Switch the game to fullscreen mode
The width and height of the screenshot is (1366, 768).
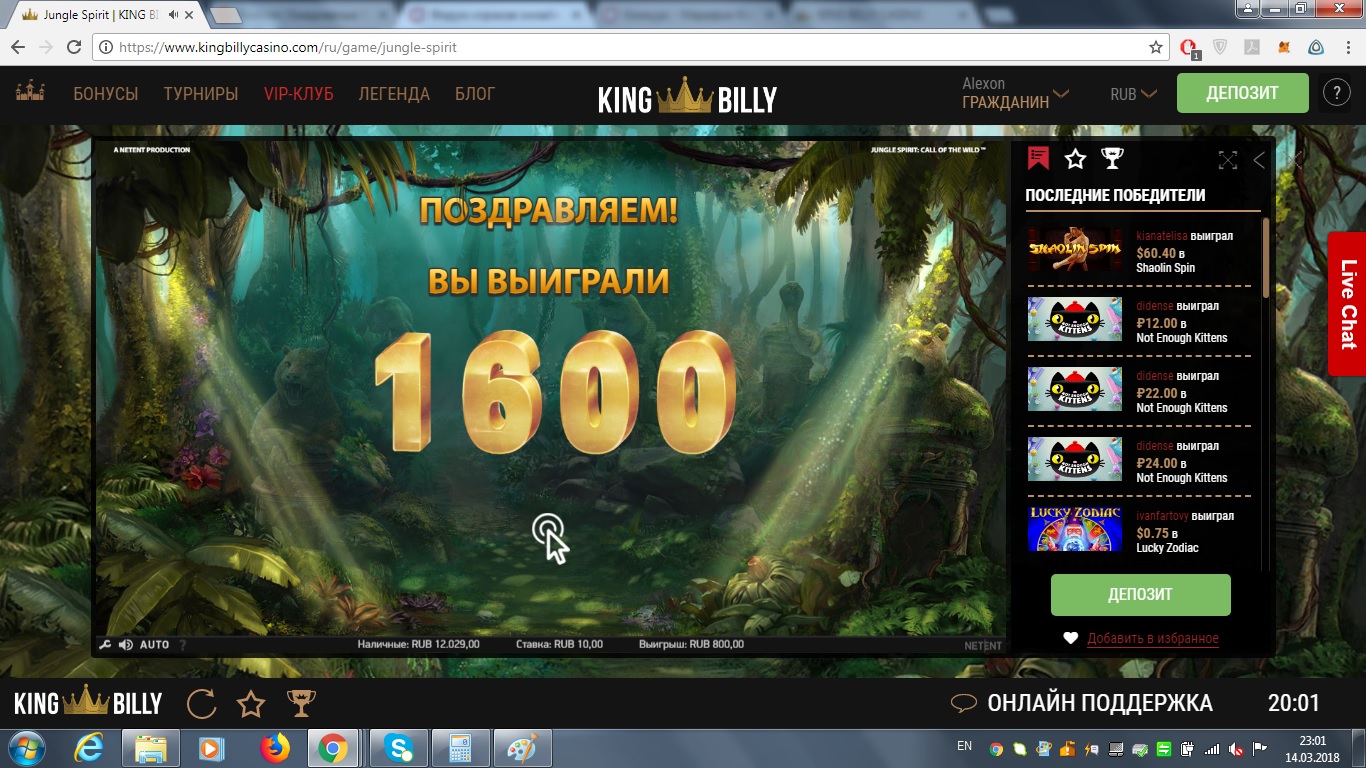click(1228, 160)
